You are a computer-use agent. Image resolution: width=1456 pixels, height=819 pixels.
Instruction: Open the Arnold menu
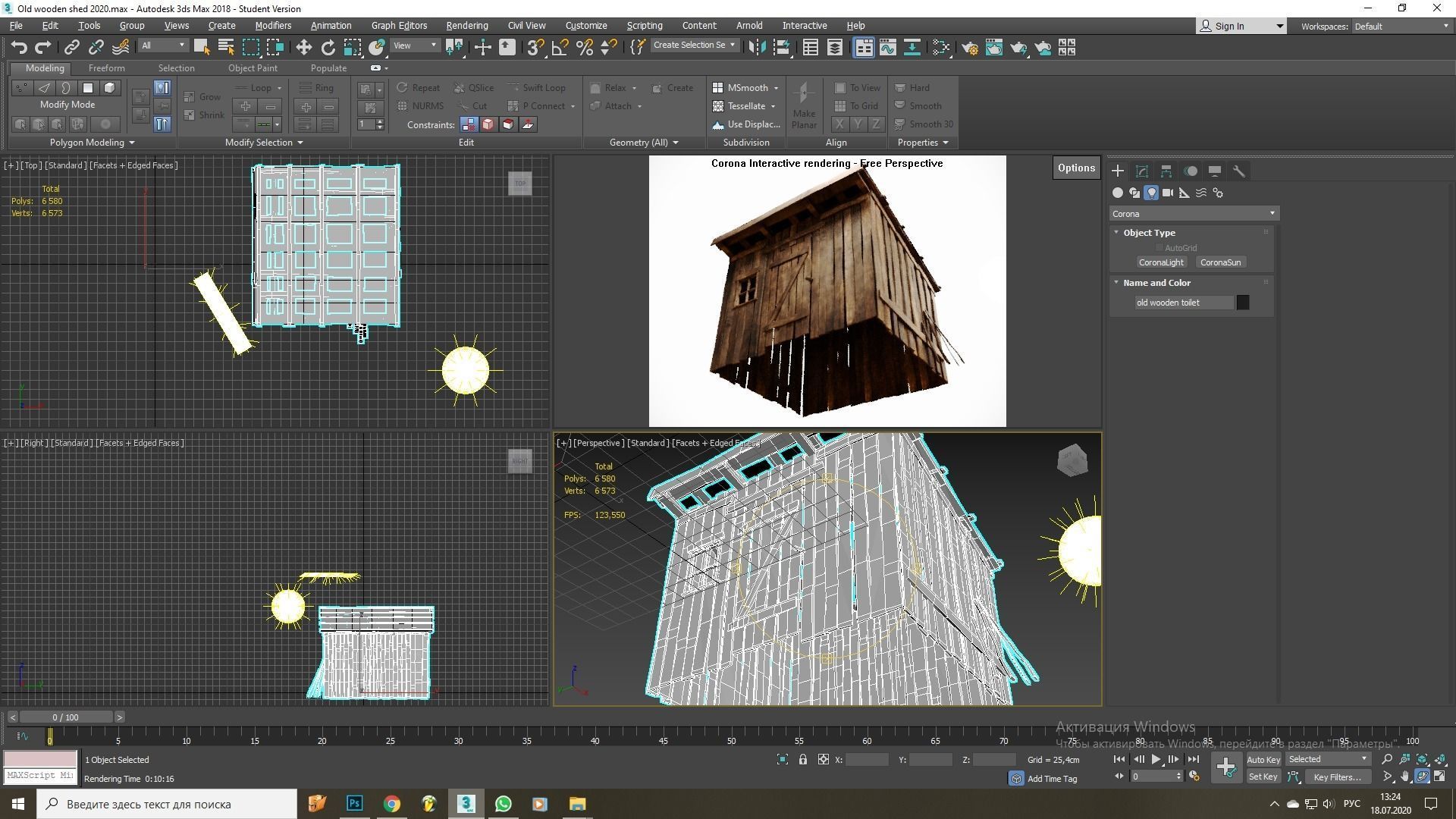pos(748,26)
